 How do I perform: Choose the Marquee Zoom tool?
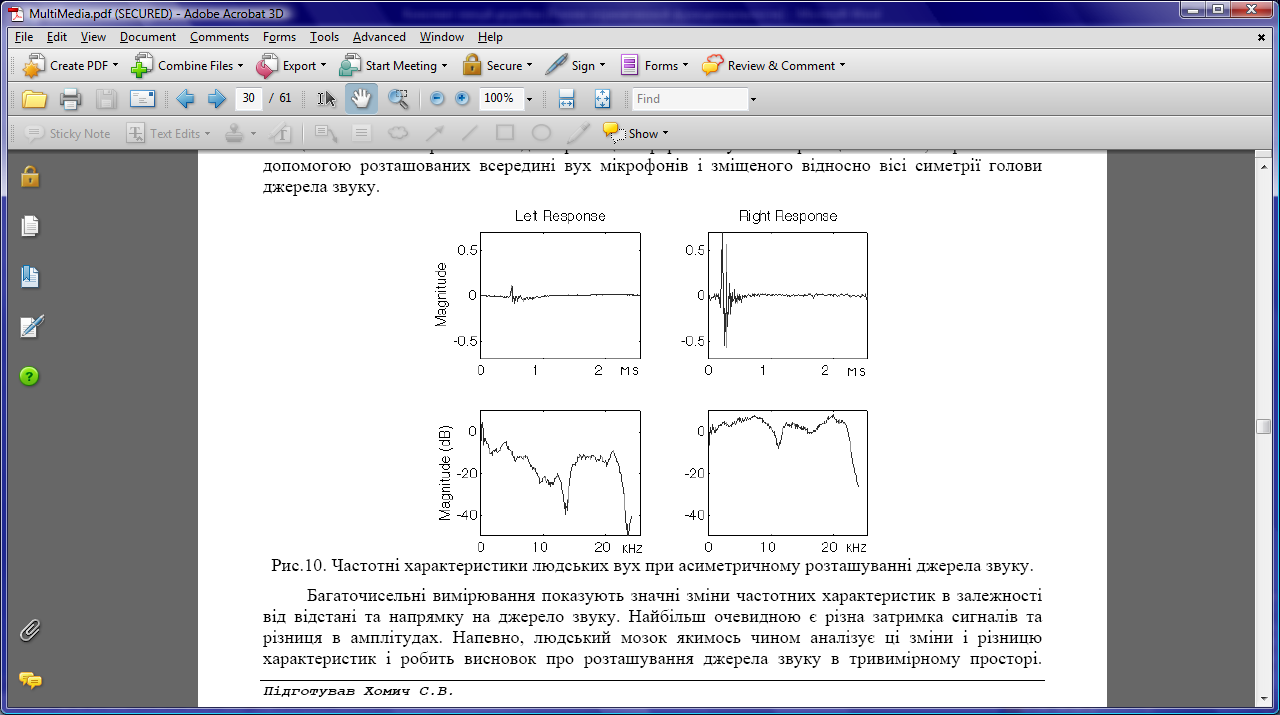pos(398,99)
